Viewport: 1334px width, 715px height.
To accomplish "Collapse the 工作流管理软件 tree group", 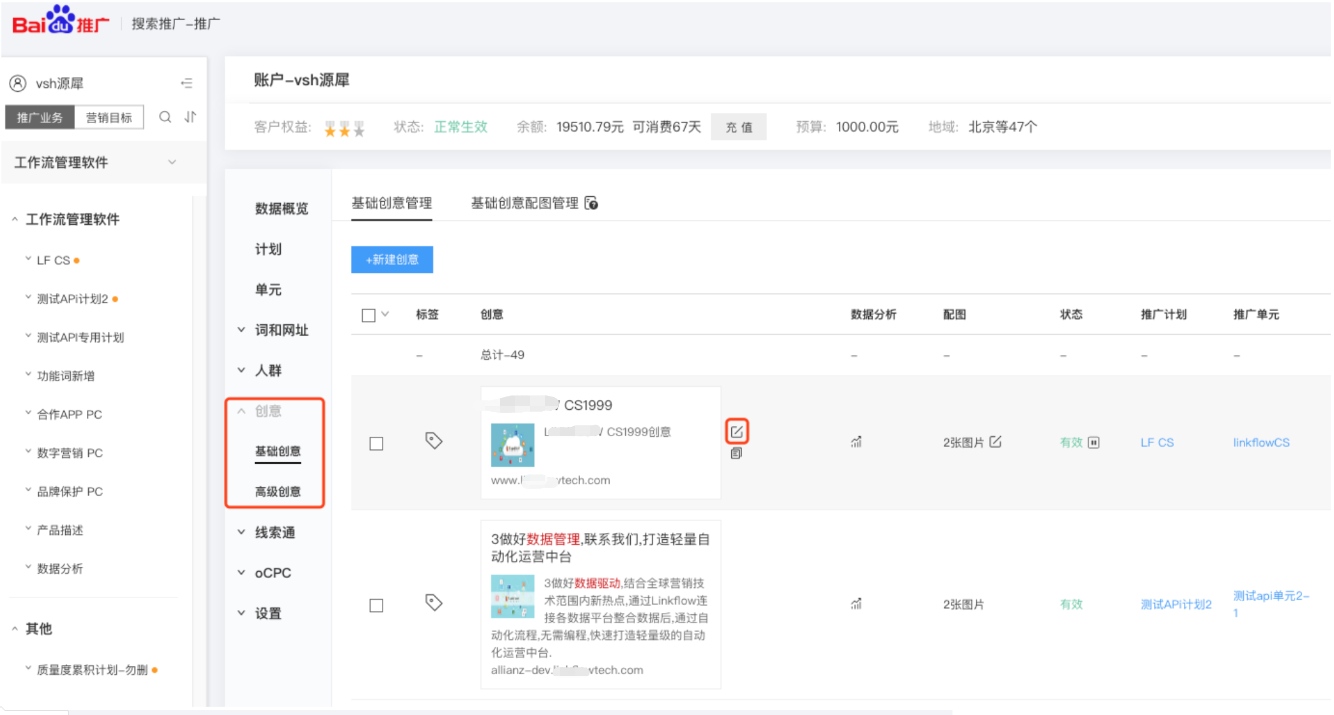I will tap(15, 220).
